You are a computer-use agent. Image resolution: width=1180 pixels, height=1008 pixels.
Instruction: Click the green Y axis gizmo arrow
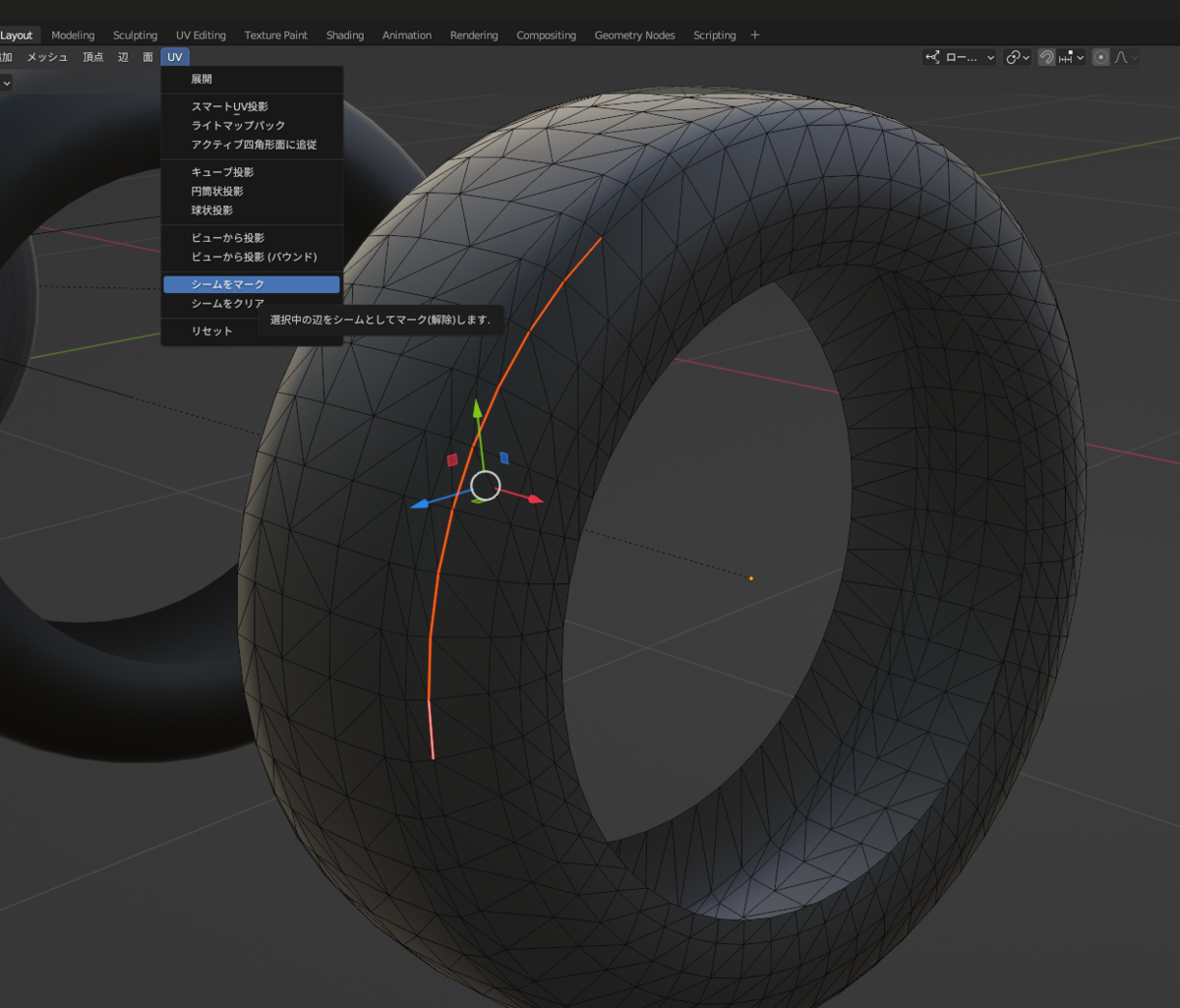(477, 407)
